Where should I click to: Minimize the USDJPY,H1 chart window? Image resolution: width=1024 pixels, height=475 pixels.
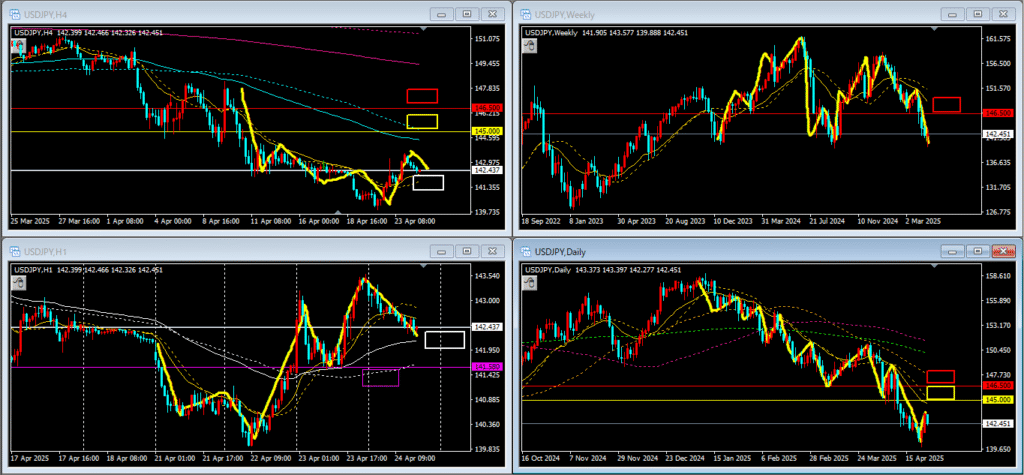click(442, 252)
